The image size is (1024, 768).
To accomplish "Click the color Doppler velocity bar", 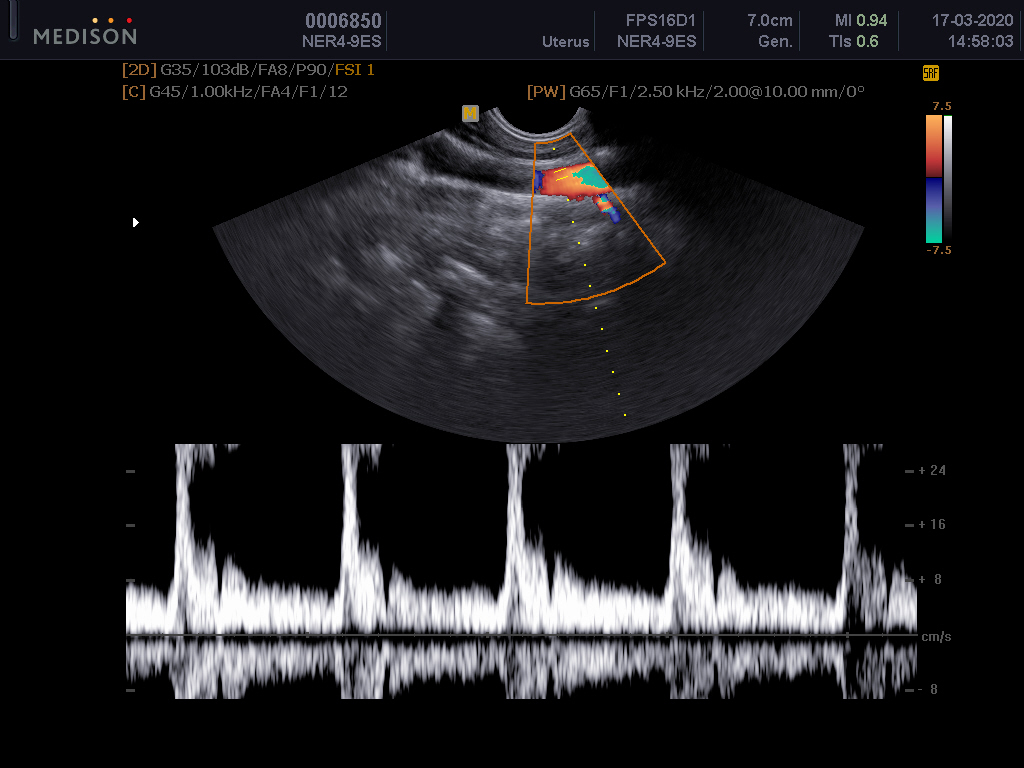I will [x=933, y=178].
